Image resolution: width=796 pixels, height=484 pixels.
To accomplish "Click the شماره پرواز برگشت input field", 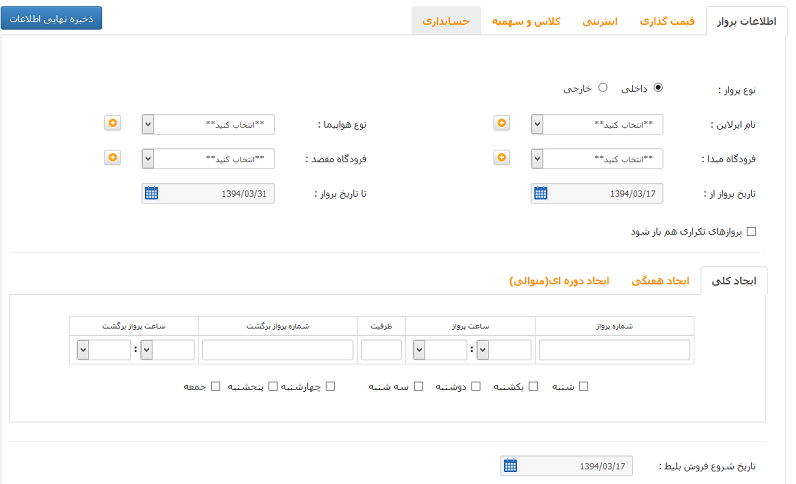I will point(277,350).
